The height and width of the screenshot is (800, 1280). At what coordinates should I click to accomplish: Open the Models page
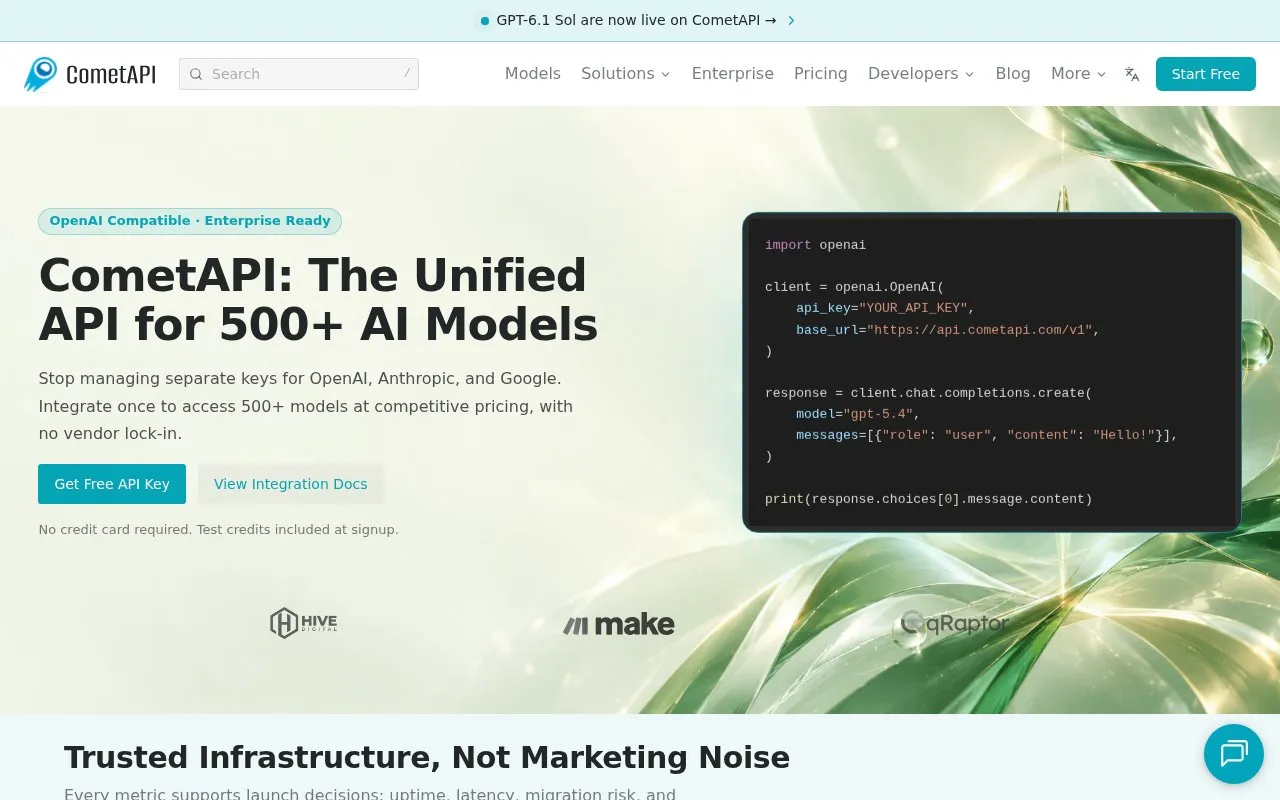(x=533, y=74)
